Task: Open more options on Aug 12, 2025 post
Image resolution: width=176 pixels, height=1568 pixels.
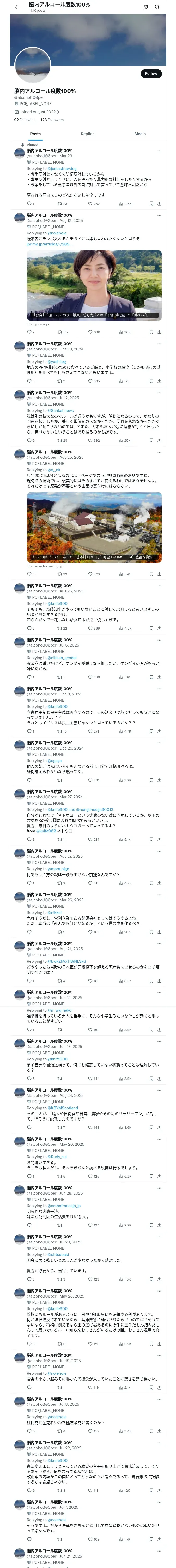Action: [x=160, y=215]
